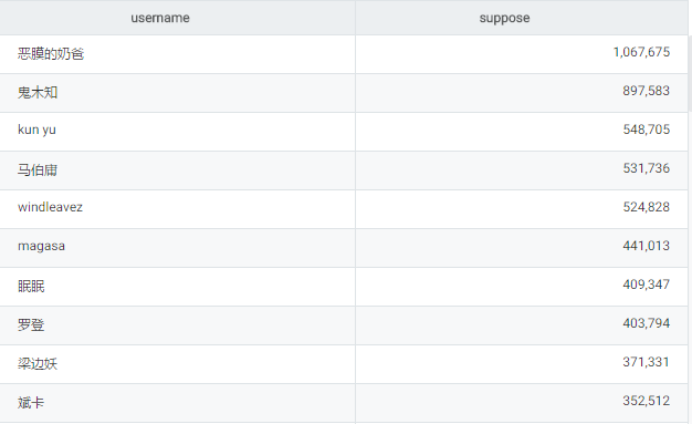Click the username cell 马伯庸
Viewport: 693px width, 424px height.
[x=37, y=170]
